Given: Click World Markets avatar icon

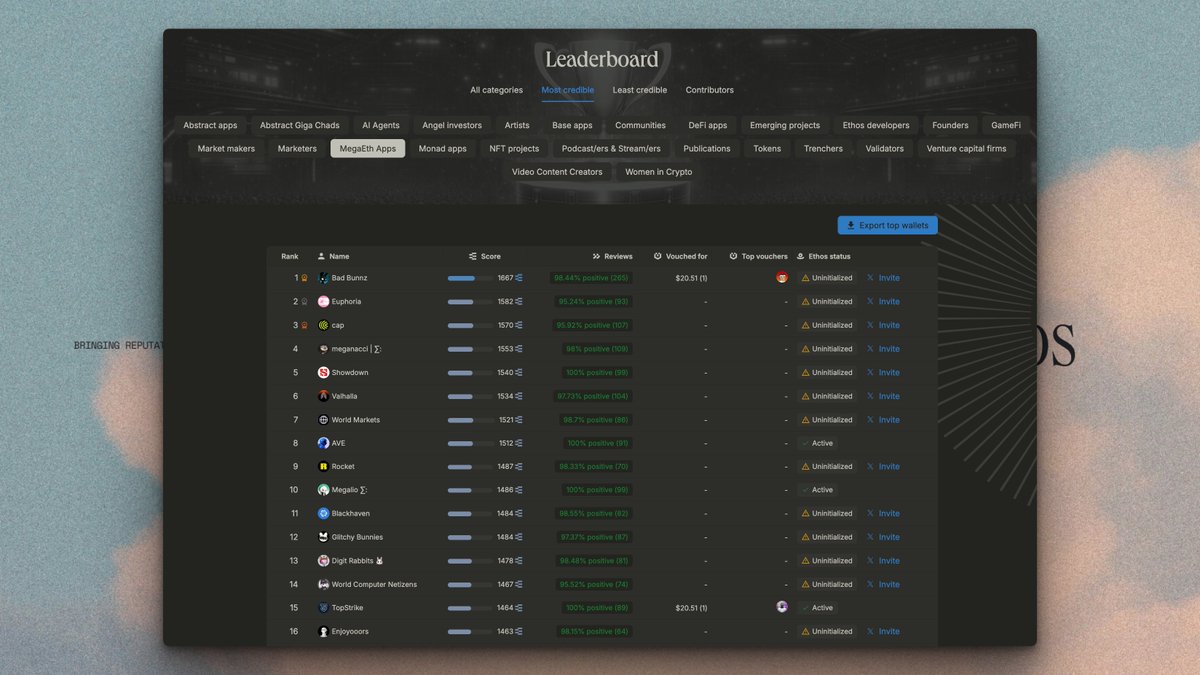Looking at the screenshot, I should tap(323, 420).
